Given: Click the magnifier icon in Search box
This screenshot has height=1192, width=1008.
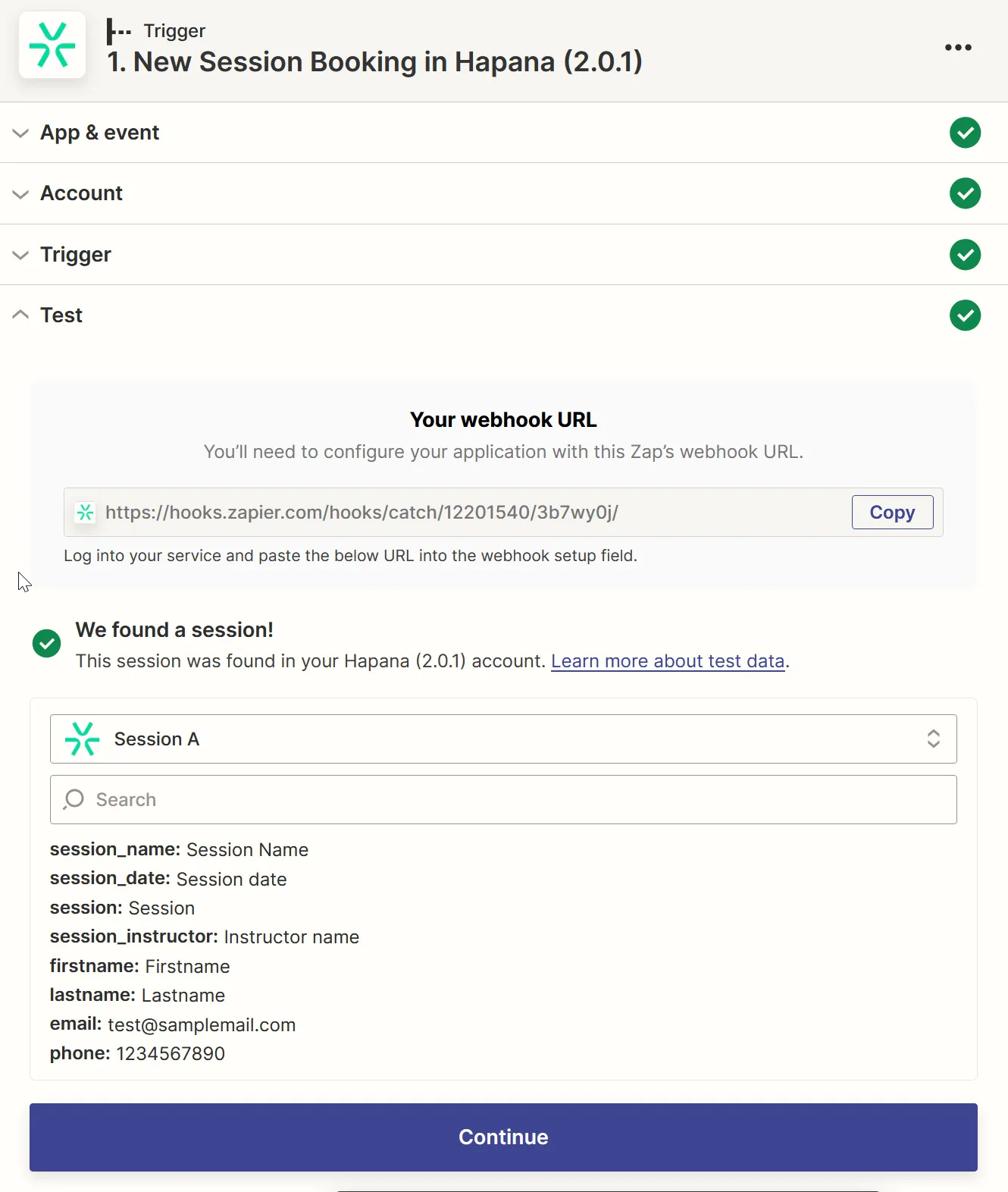Looking at the screenshot, I should [x=74, y=799].
